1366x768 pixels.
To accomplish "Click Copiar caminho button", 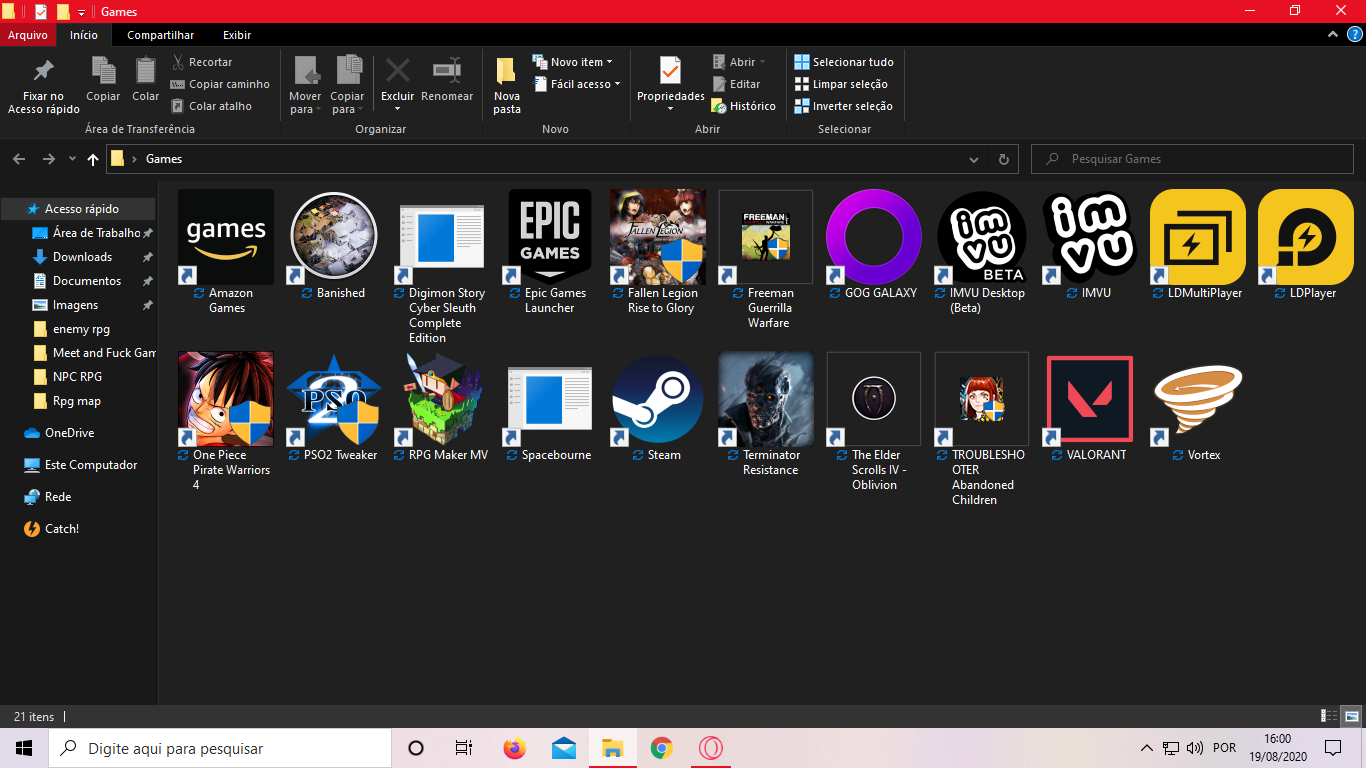I will coord(220,84).
